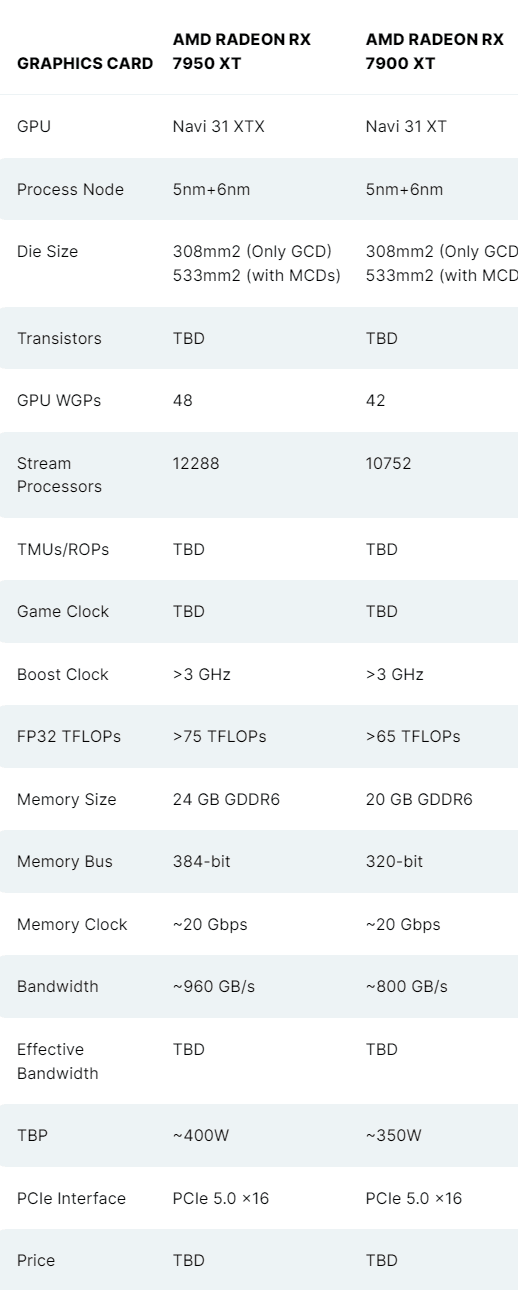Select the 24 GB GDDR6 memory cell
This screenshot has width=518, height=1290.
pos(226,799)
